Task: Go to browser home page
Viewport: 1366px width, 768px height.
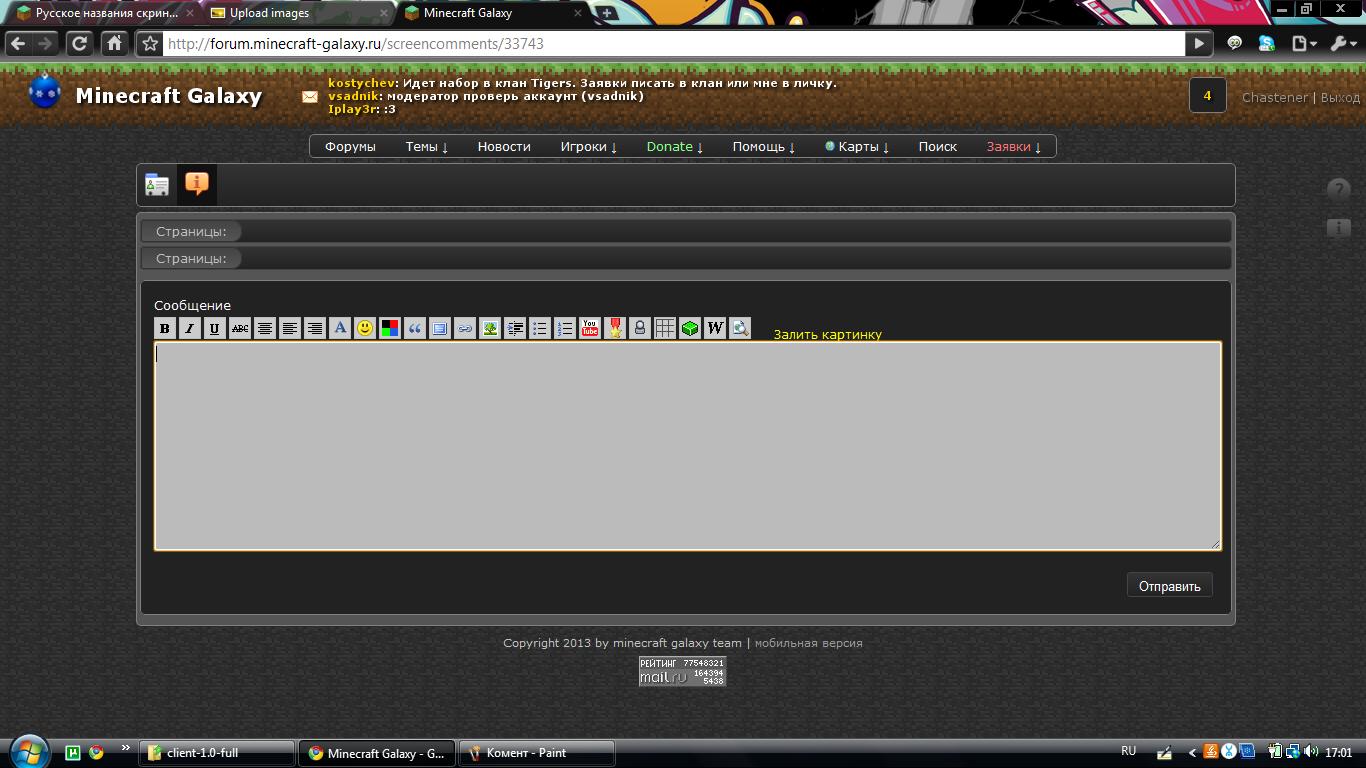Action: coord(115,44)
